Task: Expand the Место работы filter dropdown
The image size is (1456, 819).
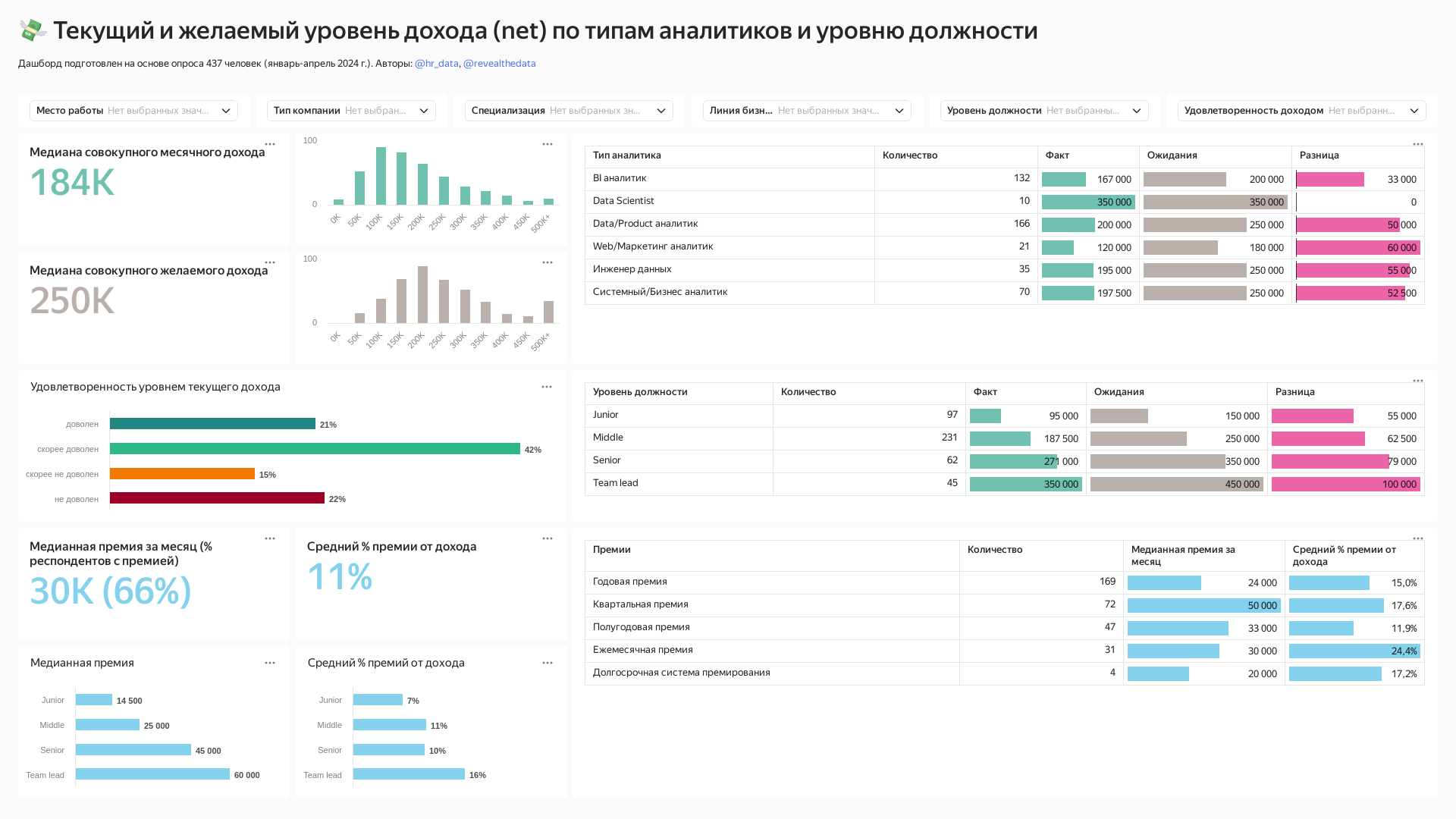Action: (133, 111)
